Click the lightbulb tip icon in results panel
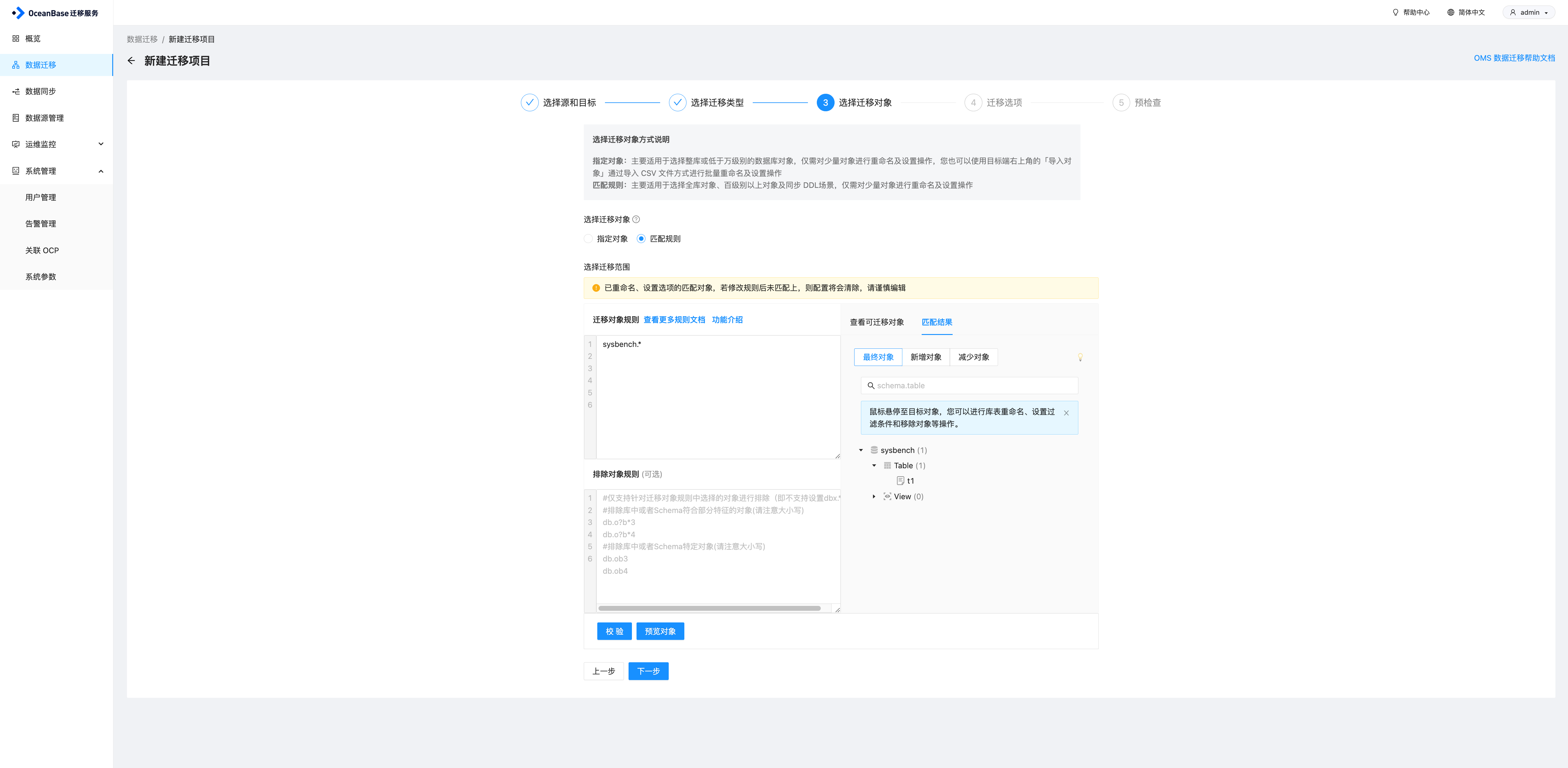The height and width of the screenshot is (768, 1568). coord(1080,357)
